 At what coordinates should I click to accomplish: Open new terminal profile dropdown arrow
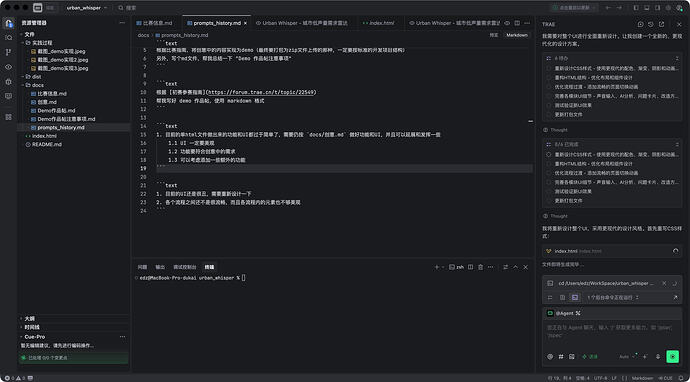click(x=443, y=267)
